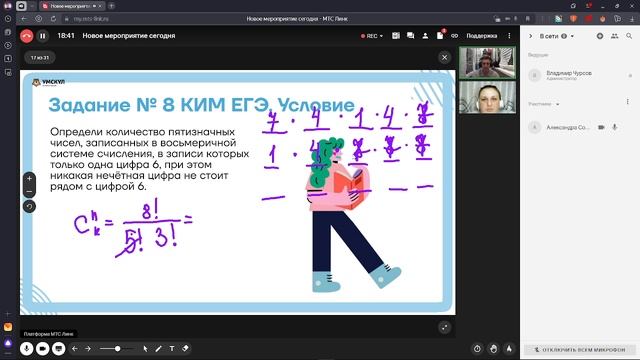The height and width of the screenshot is (360, 640).
Task: Open a new browser tab
Action: click(111, 6)
